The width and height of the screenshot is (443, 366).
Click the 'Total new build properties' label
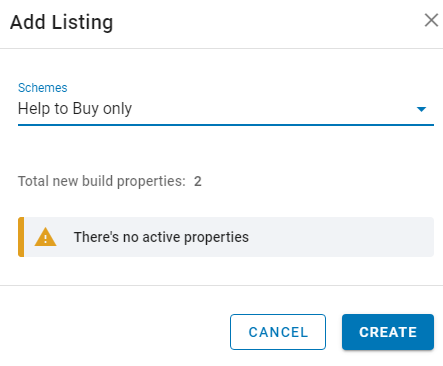click(x=102, y=181)
